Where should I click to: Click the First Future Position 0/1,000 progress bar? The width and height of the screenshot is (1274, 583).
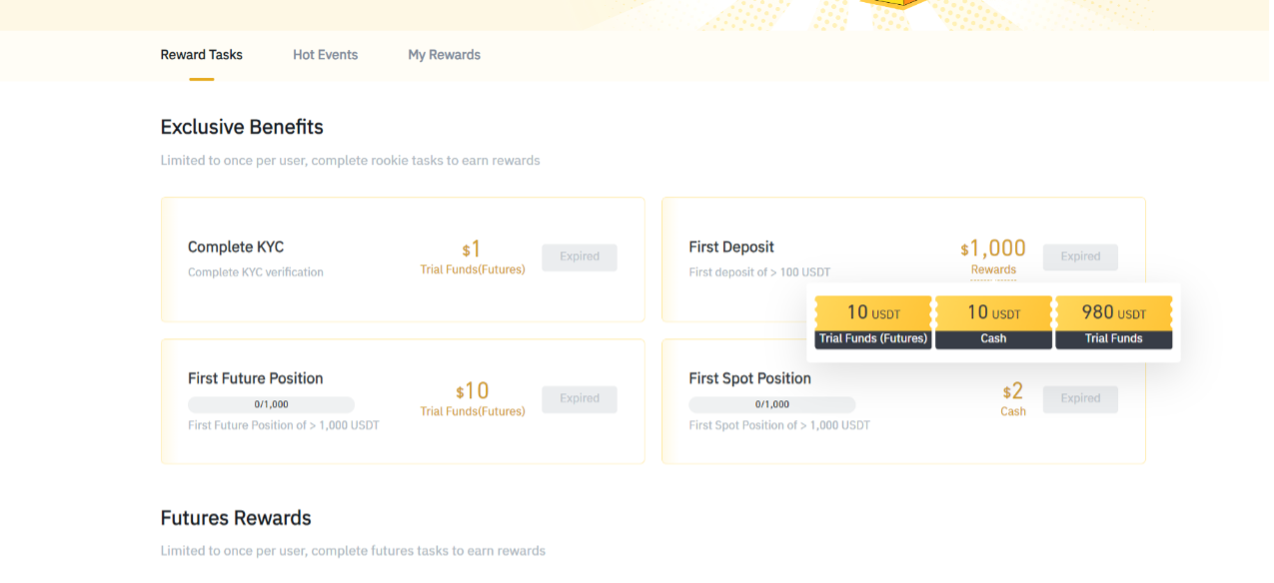[271, 405]
